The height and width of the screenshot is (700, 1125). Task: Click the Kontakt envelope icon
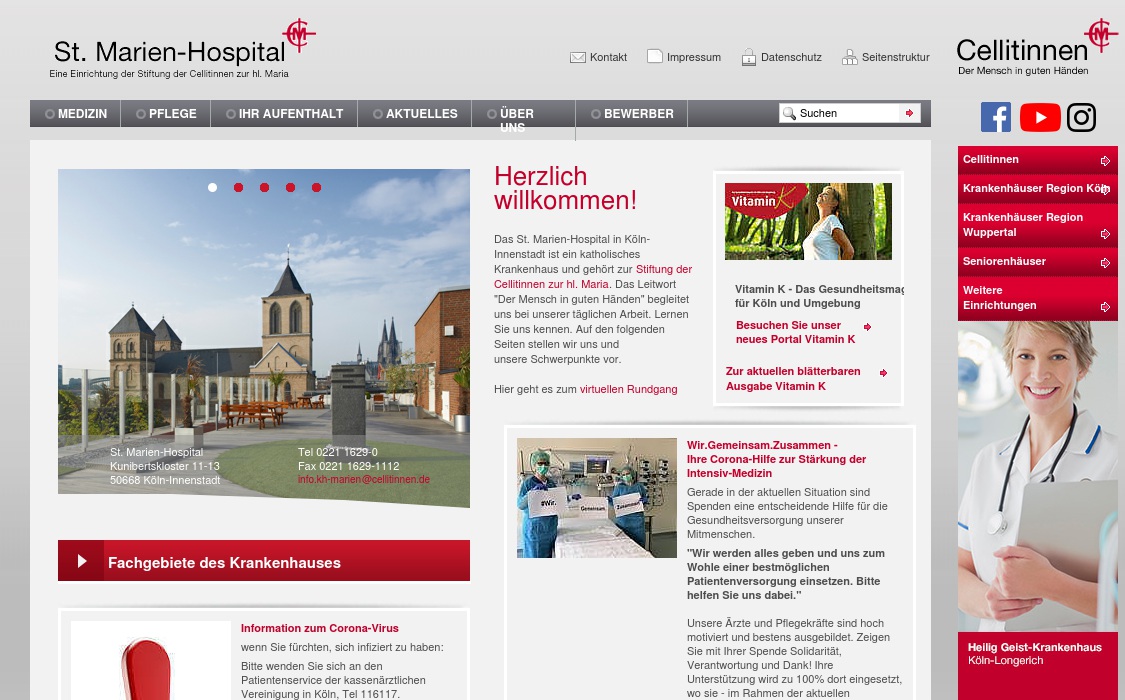(578, 57)
